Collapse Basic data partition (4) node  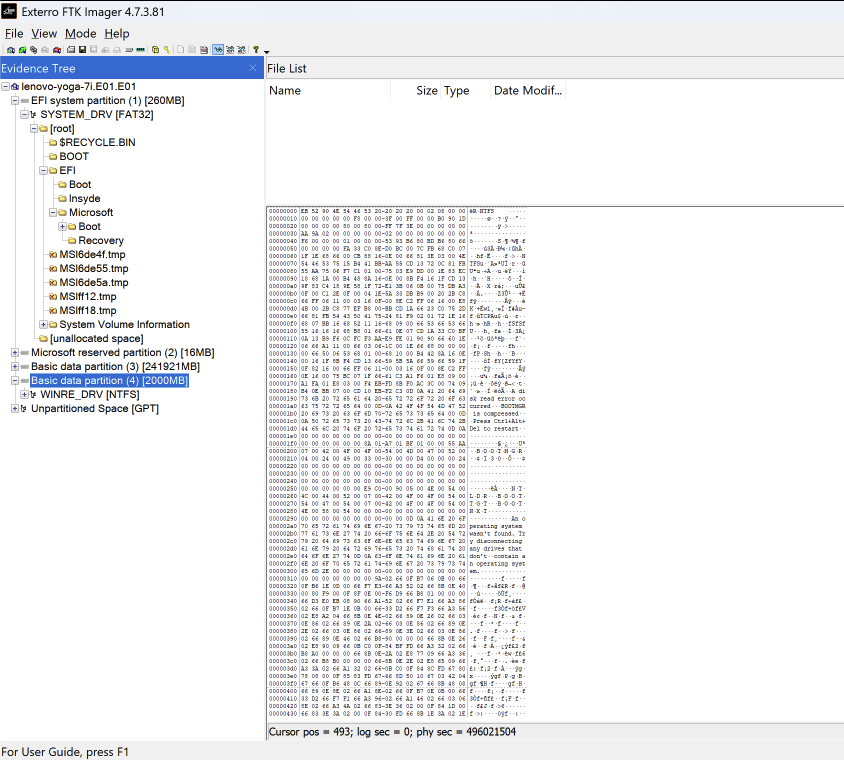coord(15,380)
